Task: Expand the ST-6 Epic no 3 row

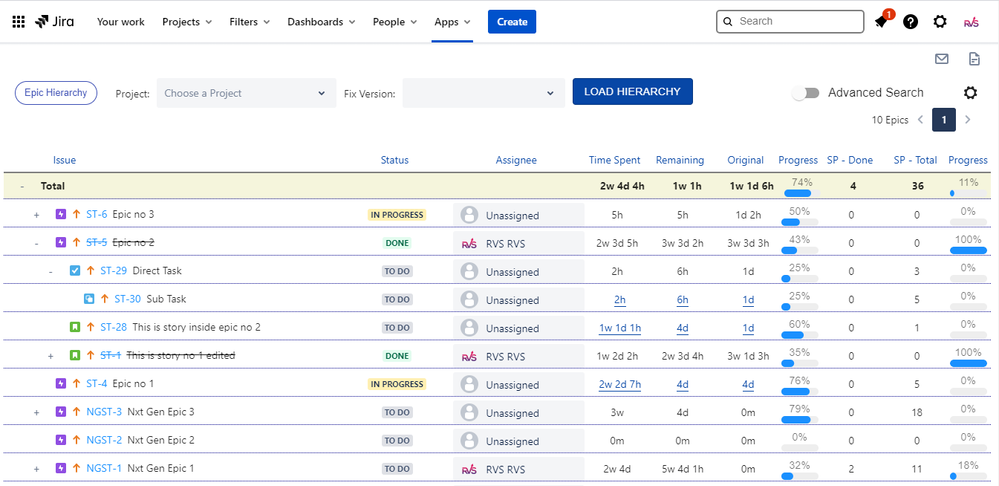Action: (x=37, y=215)
